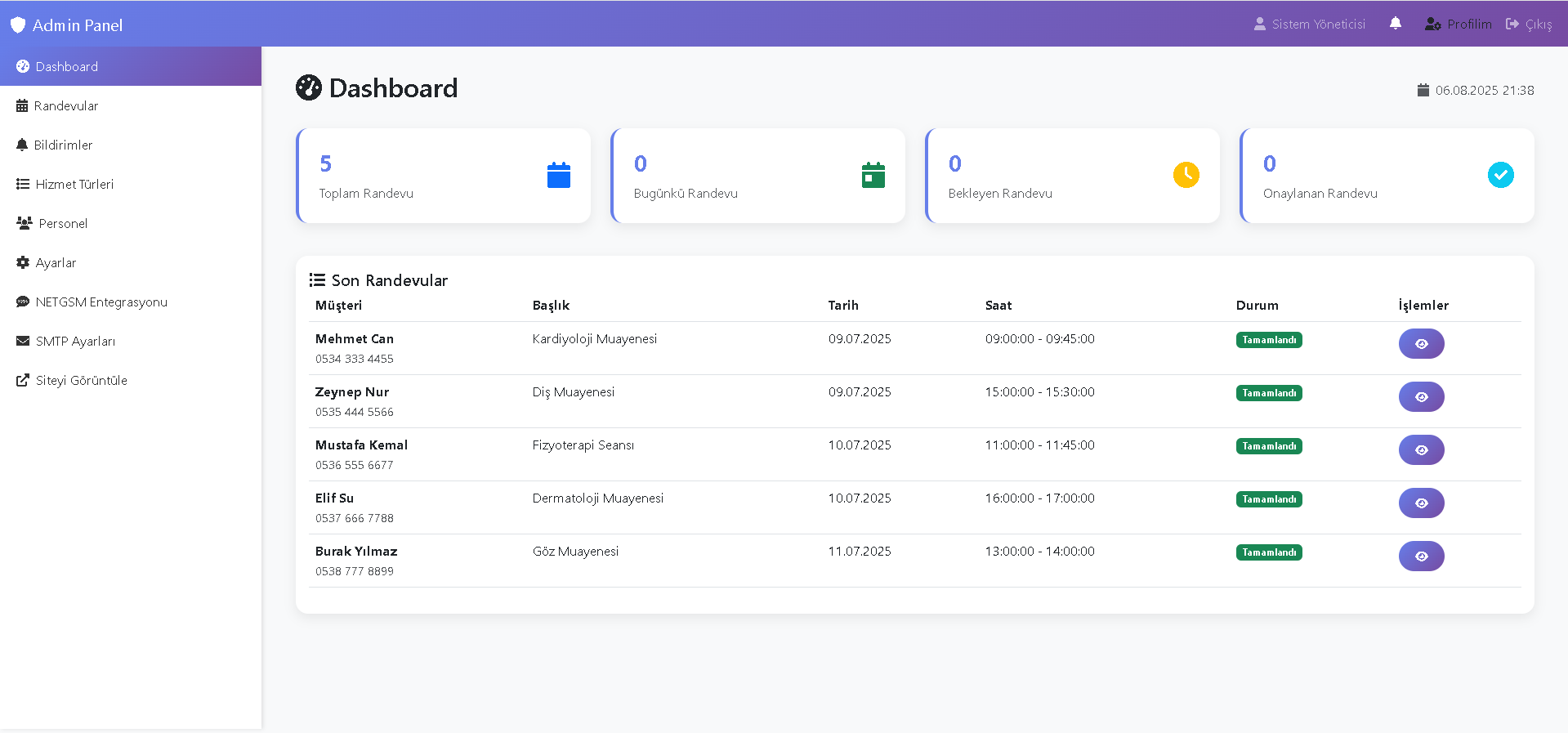View Zeynep Nur's appointment details
Viewport: 1568px width, 733px height.
coord(1421,397)
